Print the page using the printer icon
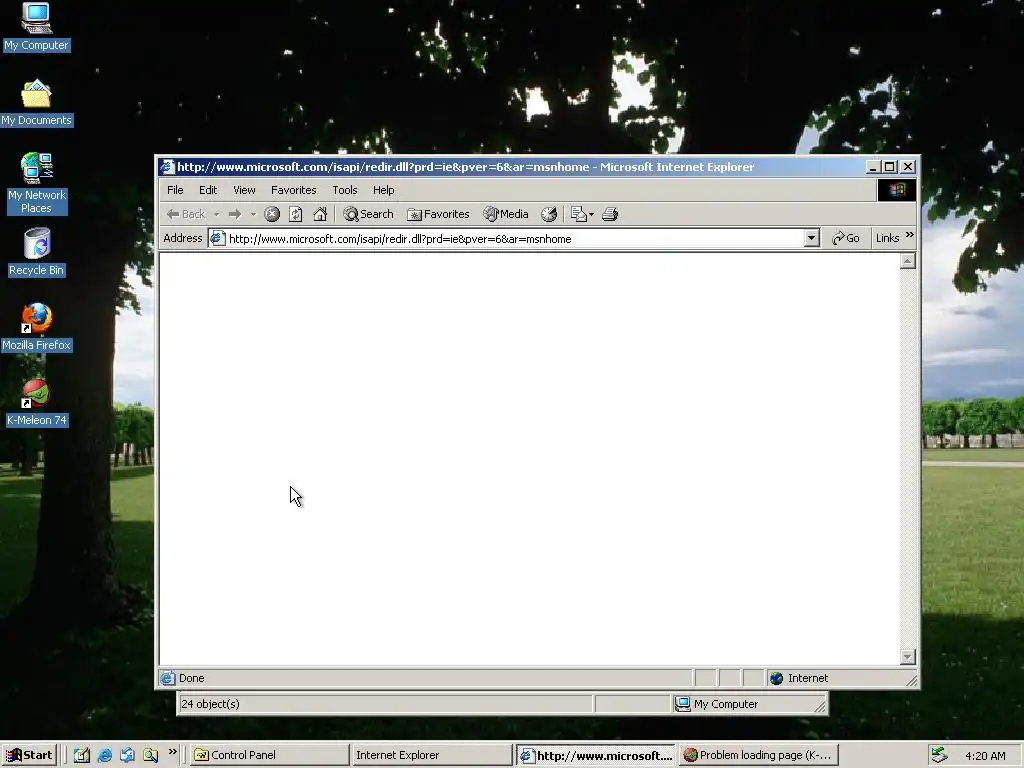This screenshot has height=768, width=1024. 610,214
